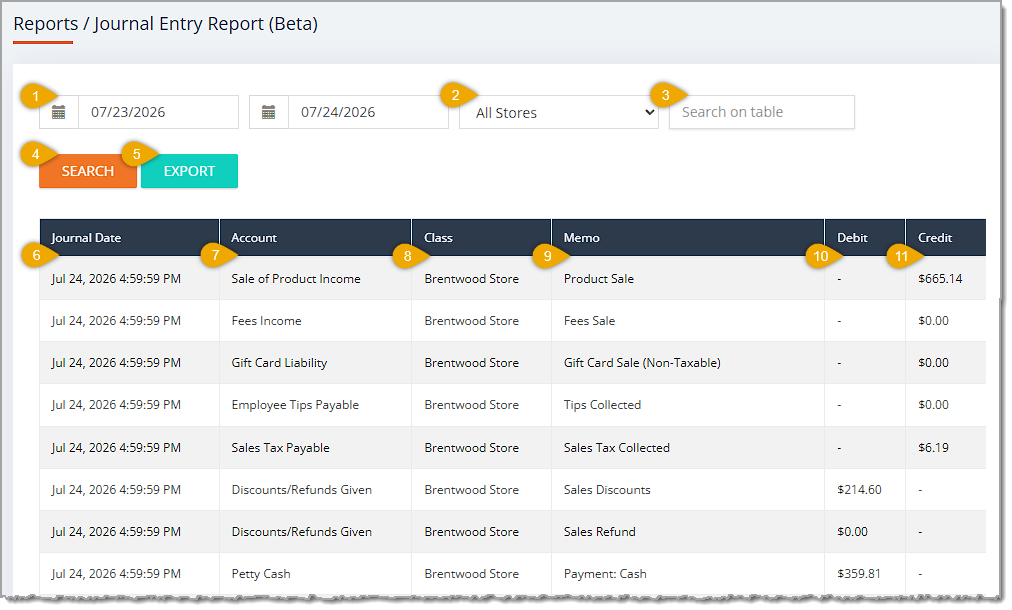Click the orange SEARCH button

point(88,171)
